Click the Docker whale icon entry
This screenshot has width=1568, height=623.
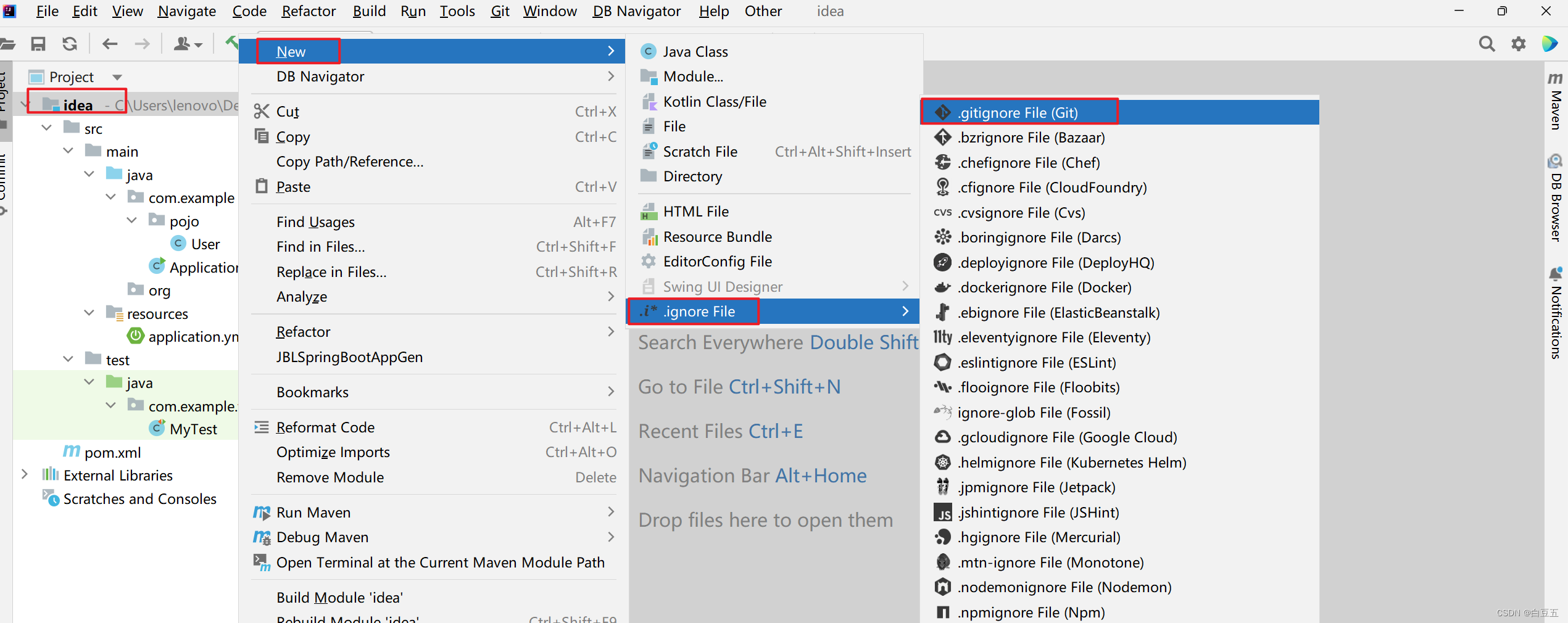click(942, 287)
